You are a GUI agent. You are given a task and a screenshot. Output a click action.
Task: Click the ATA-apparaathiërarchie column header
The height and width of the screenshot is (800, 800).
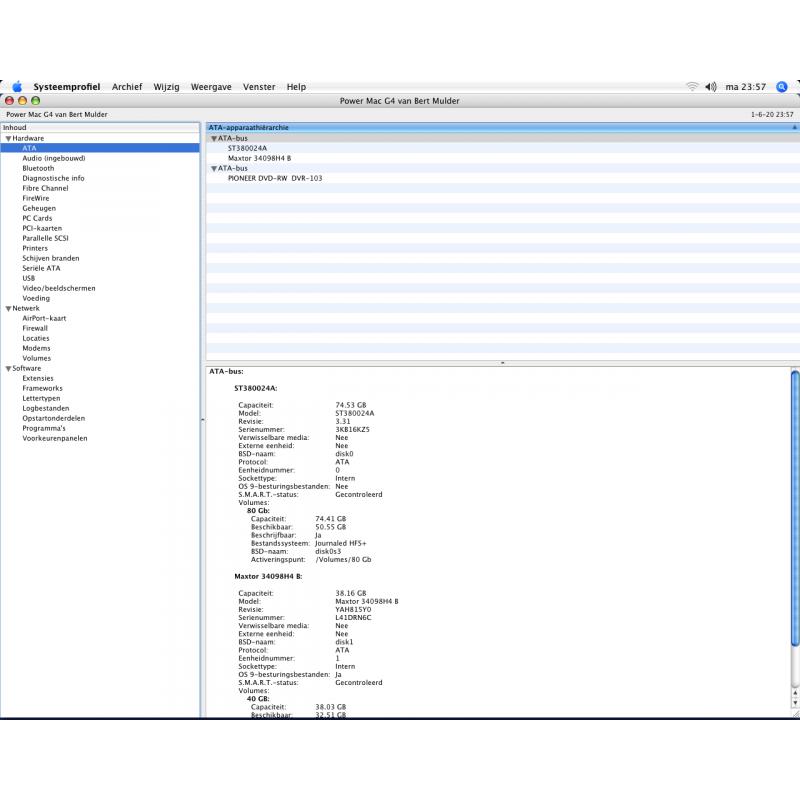click(503, 128)
